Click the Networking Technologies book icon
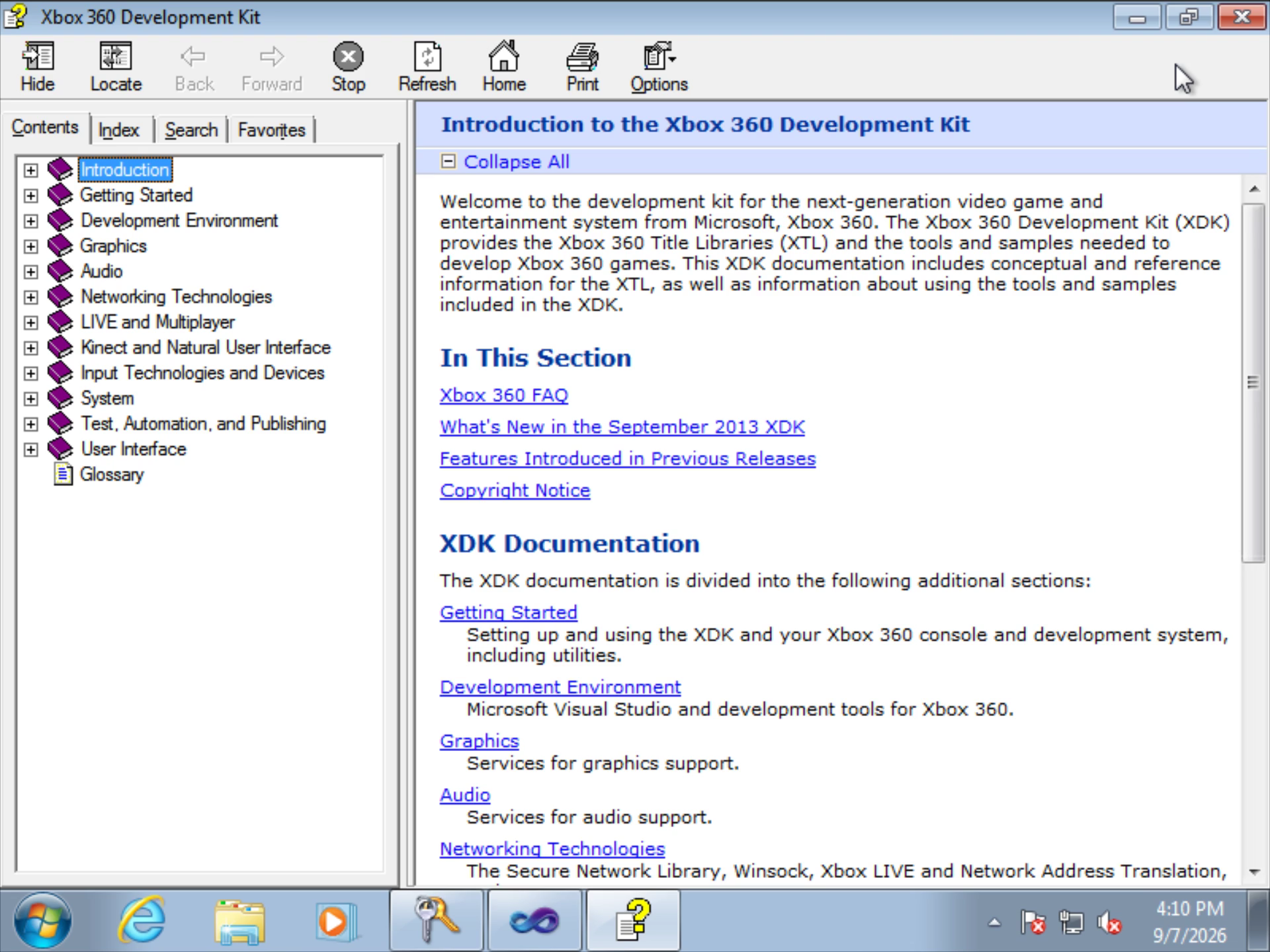Image resolution: width=1270 pixels, height=952 pixels. 60,296
